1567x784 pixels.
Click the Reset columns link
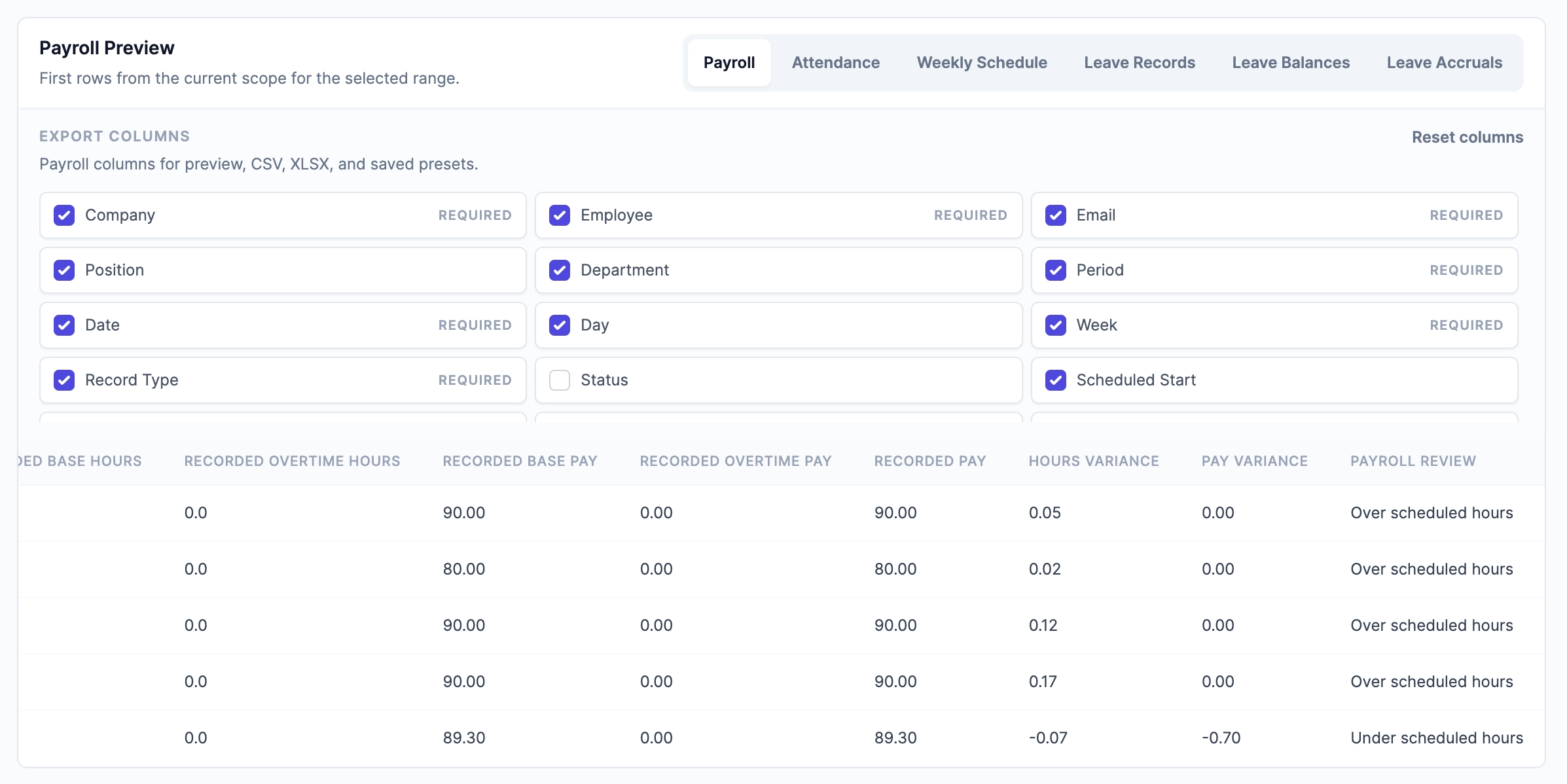[1468, 137]
